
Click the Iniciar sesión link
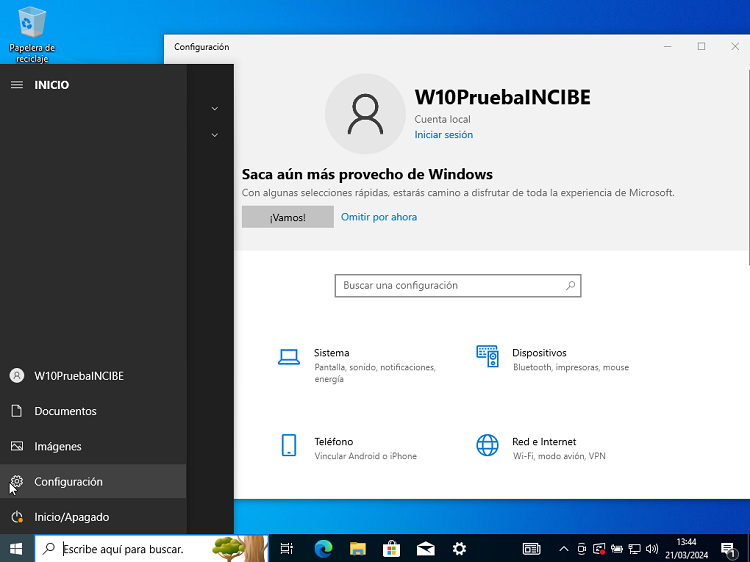[x=444, y=135]
